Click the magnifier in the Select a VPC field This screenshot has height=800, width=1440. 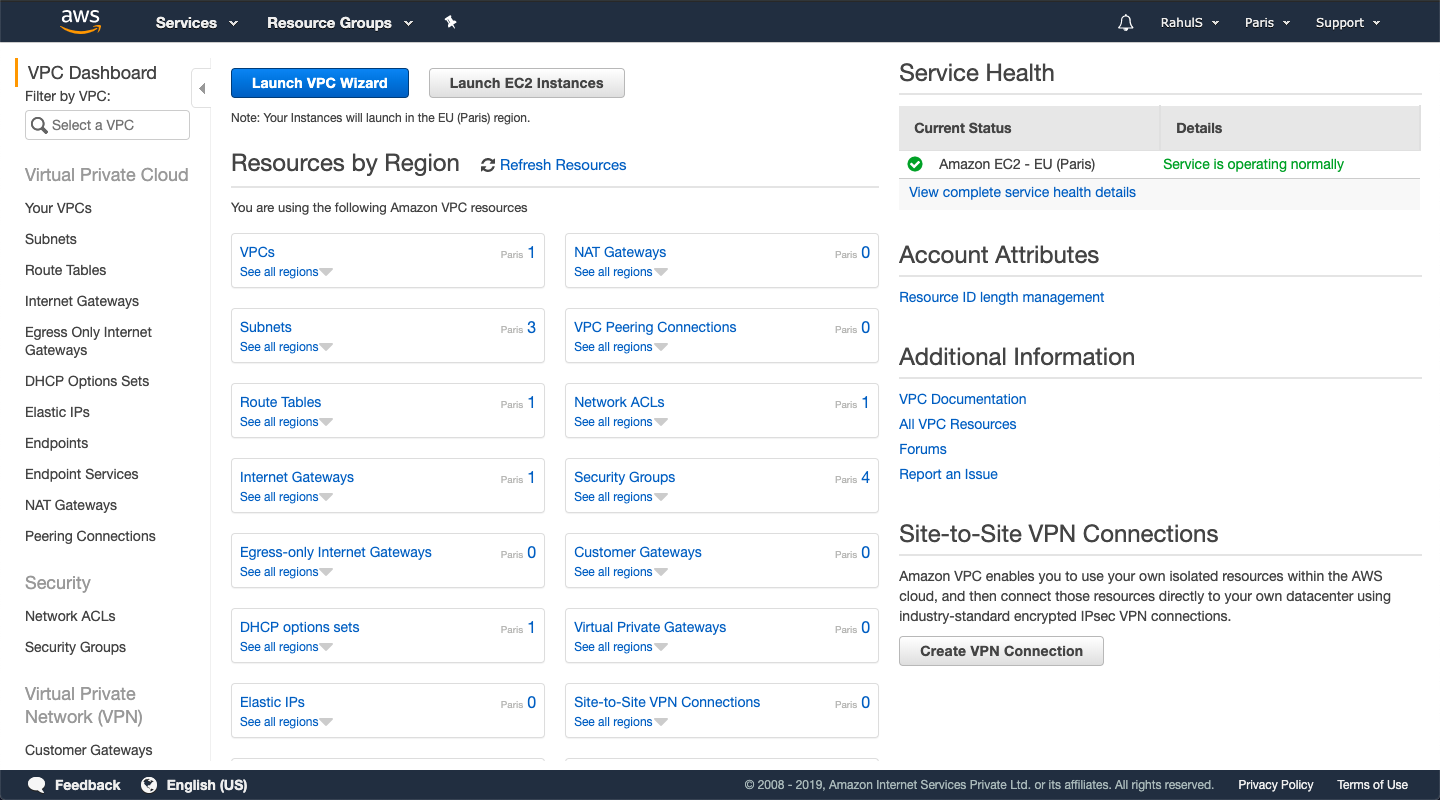[40, 125]
